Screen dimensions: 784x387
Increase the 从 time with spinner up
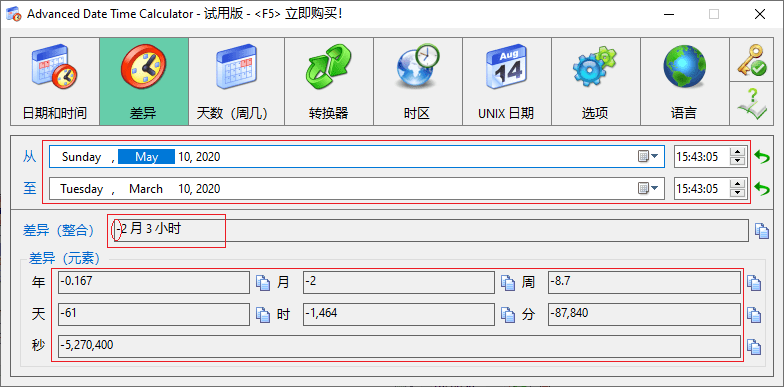738,152
